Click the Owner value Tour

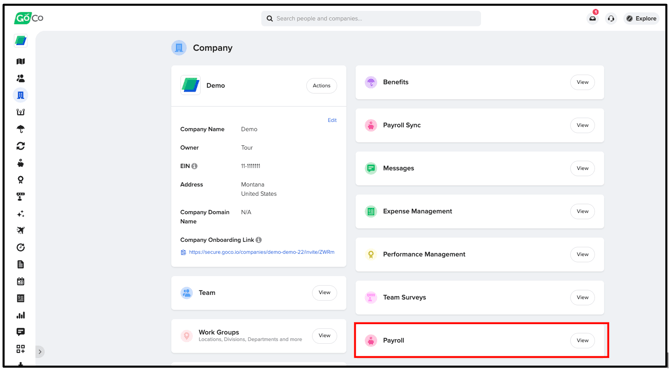click(247, 148)
